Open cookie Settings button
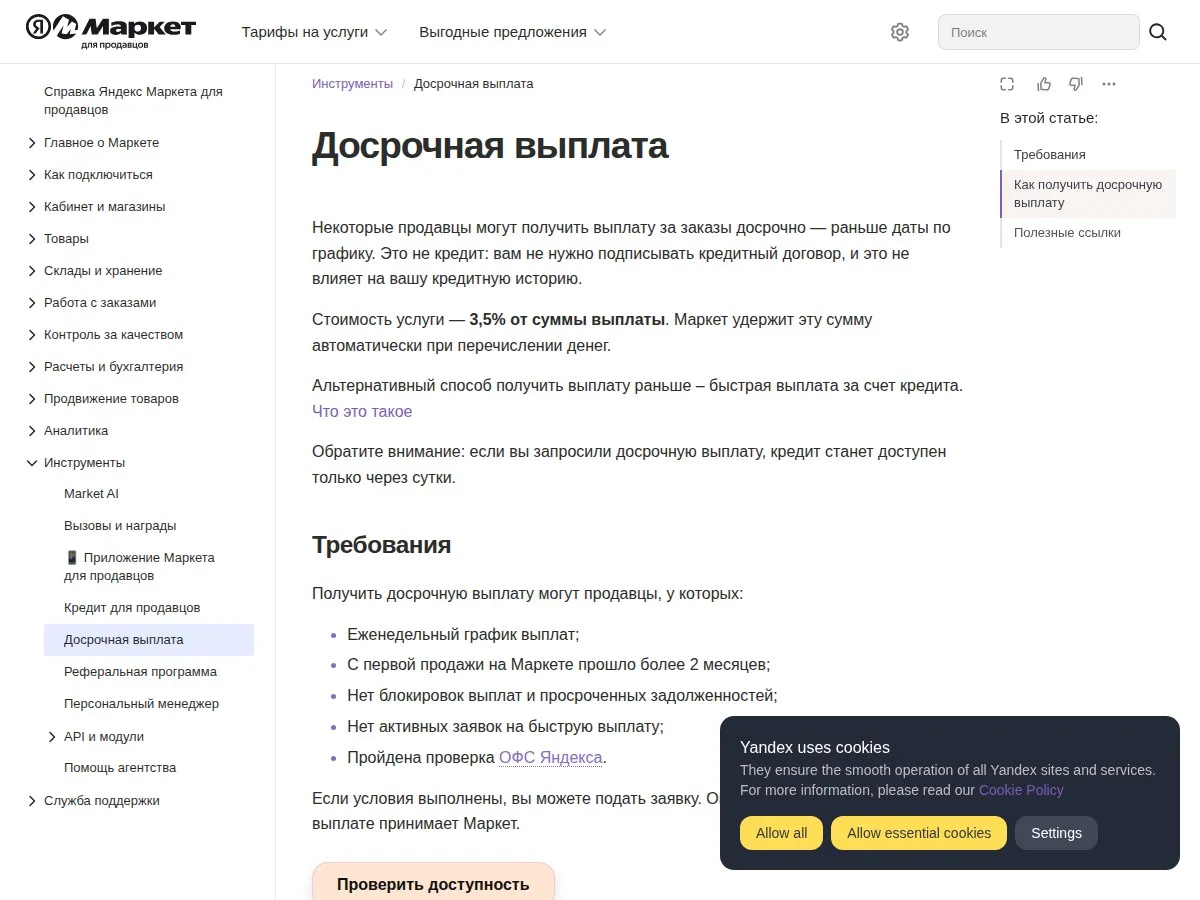The height and width of the screenshot is (900, 1200). click(1056, 833)
